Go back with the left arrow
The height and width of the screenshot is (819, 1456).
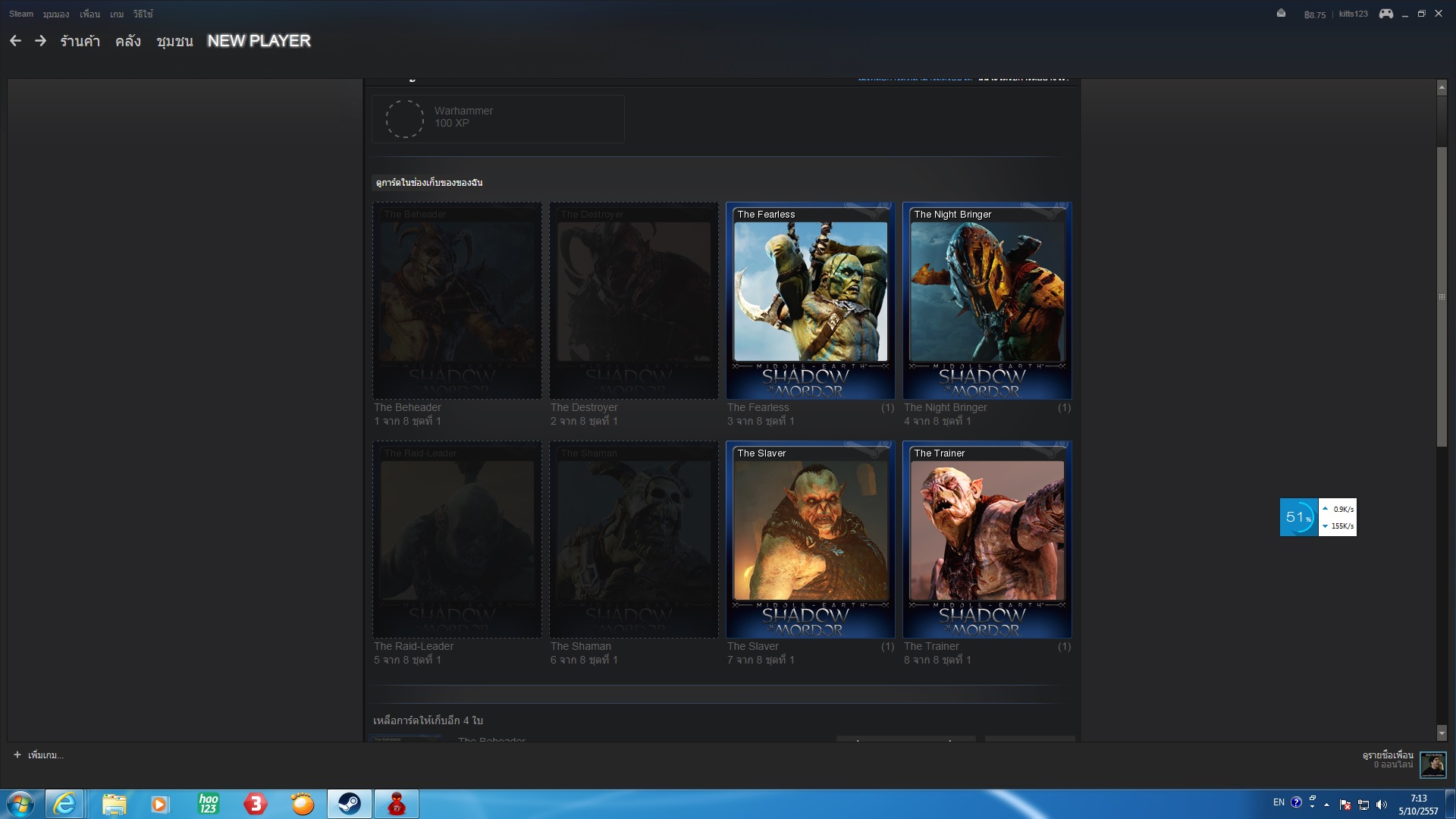coord(15,41)
